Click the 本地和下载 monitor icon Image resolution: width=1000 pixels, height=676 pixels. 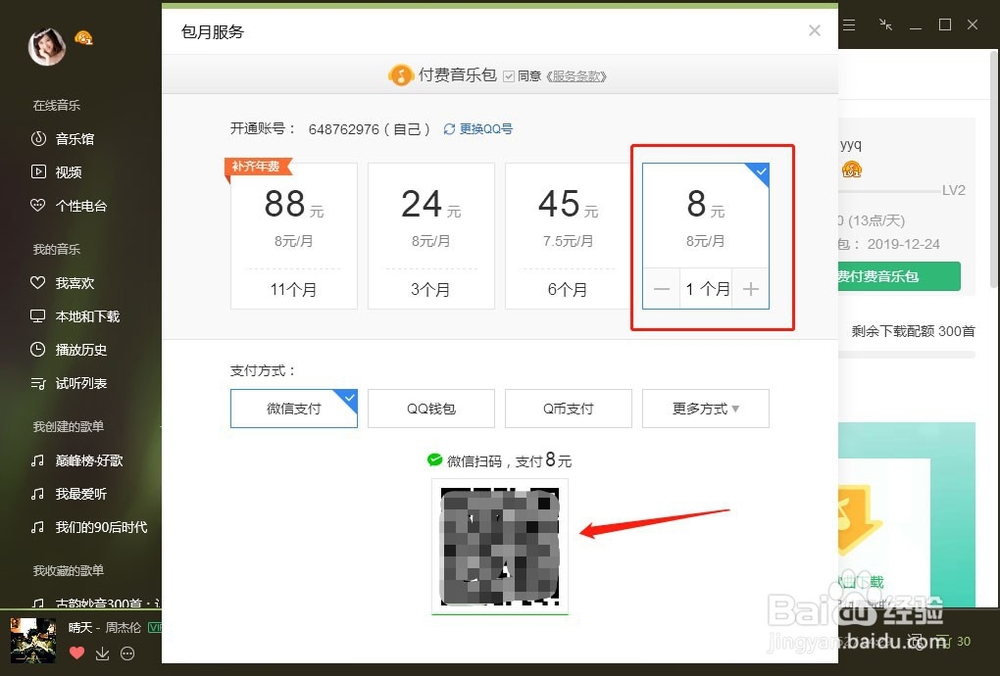pyautogui.click(x=38, y=316)
